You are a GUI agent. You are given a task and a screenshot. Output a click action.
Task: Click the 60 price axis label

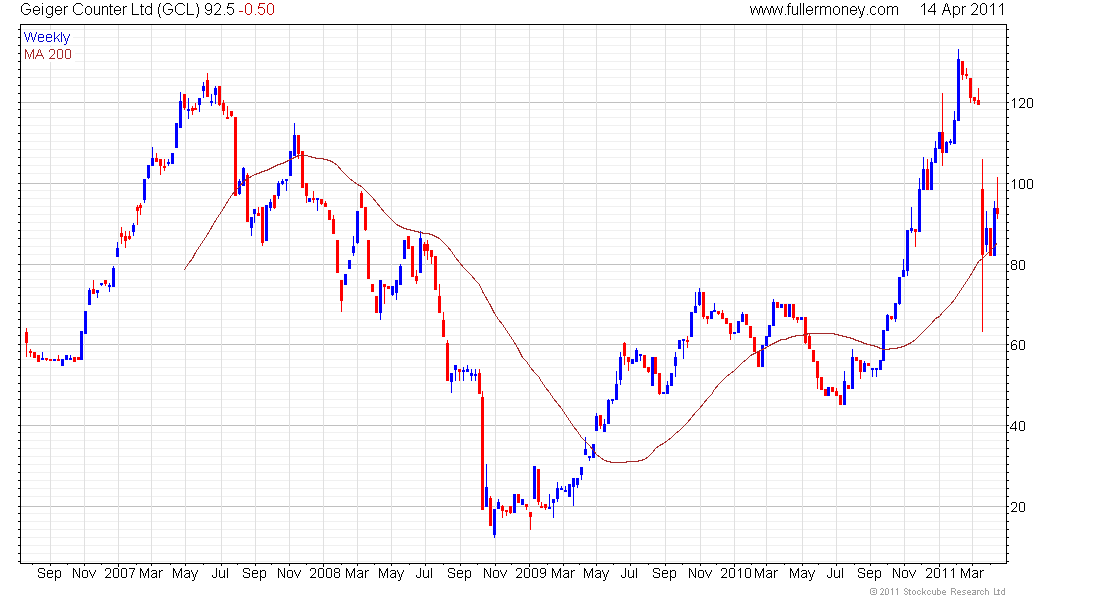click(1018, 345)
